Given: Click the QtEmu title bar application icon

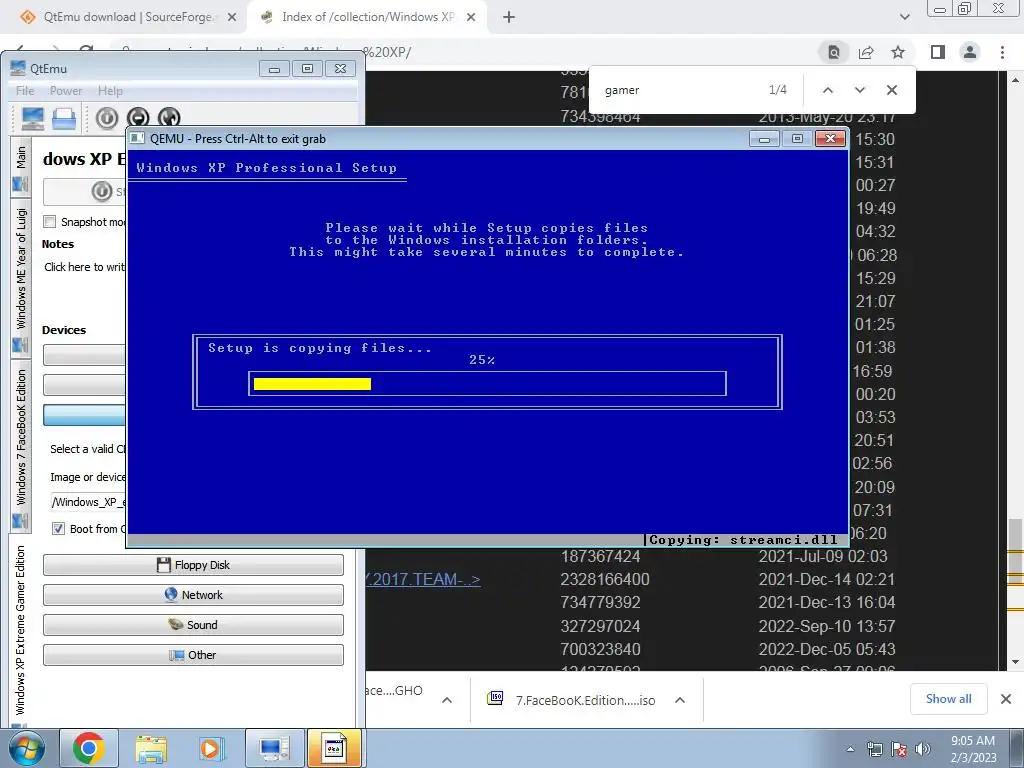Looking at the screenshot, I should click(x=18, y=68).
